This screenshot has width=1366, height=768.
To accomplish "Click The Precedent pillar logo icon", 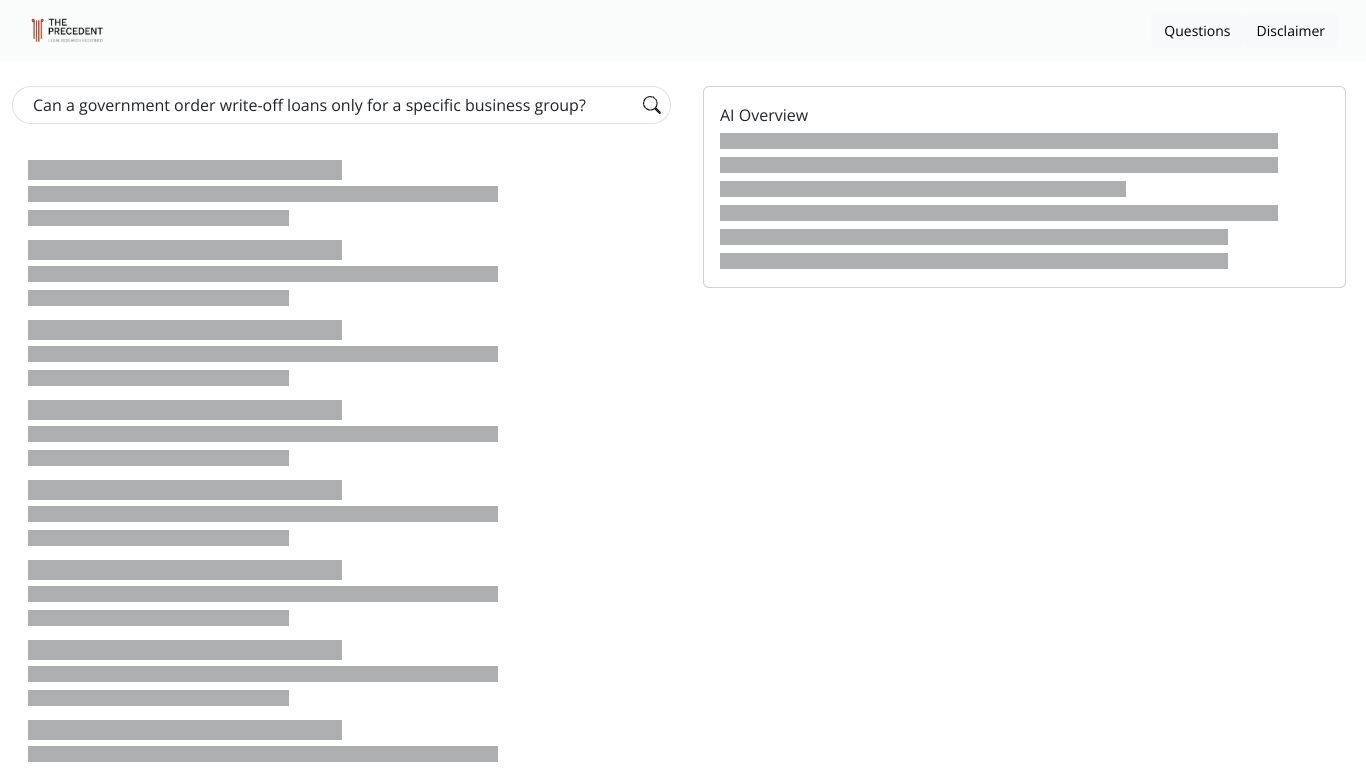I will point(37,30).
